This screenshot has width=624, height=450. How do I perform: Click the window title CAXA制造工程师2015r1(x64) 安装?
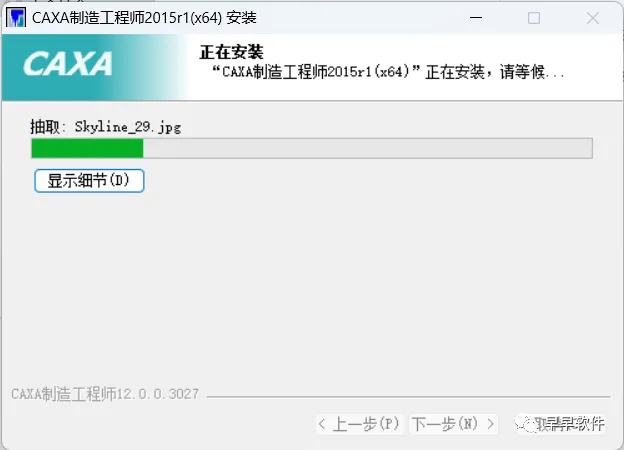[144, 18]
